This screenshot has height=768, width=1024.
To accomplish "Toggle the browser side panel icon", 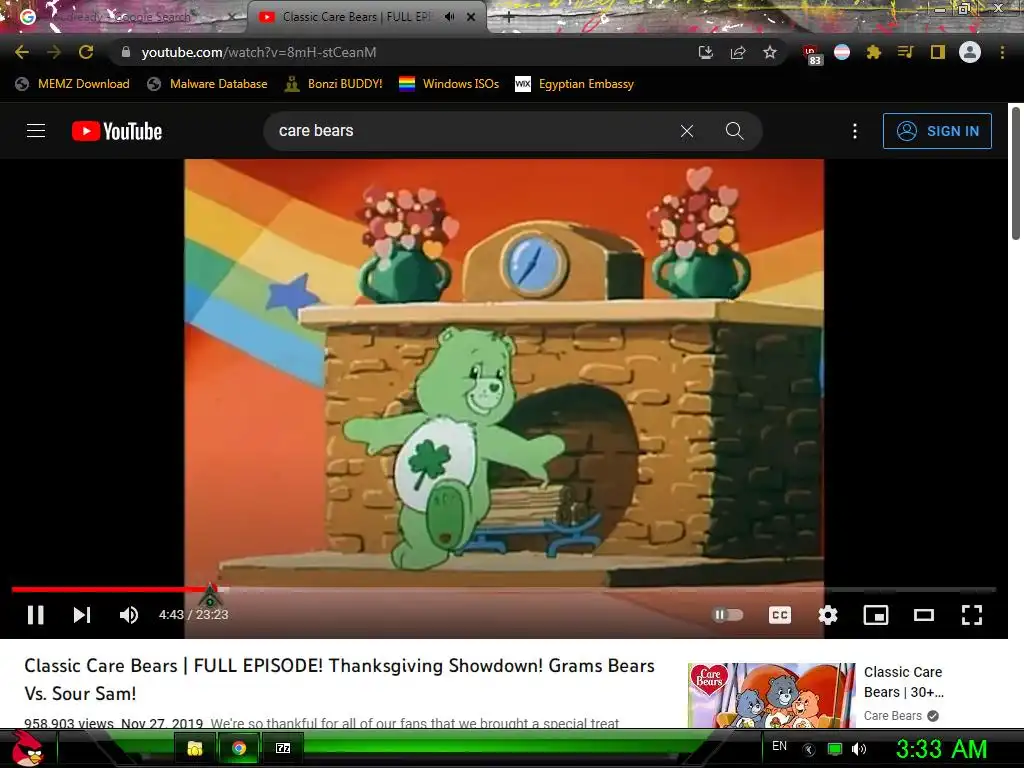I will (938, 52).
